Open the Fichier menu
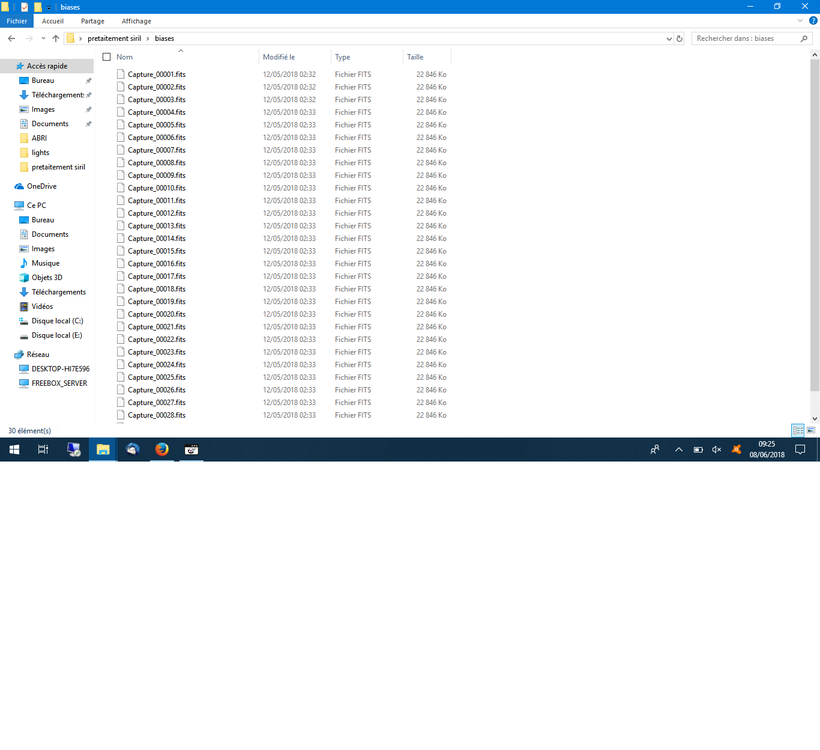Image resolution: width=820 pixels, height=750 pixels. (x=17, y=21)
